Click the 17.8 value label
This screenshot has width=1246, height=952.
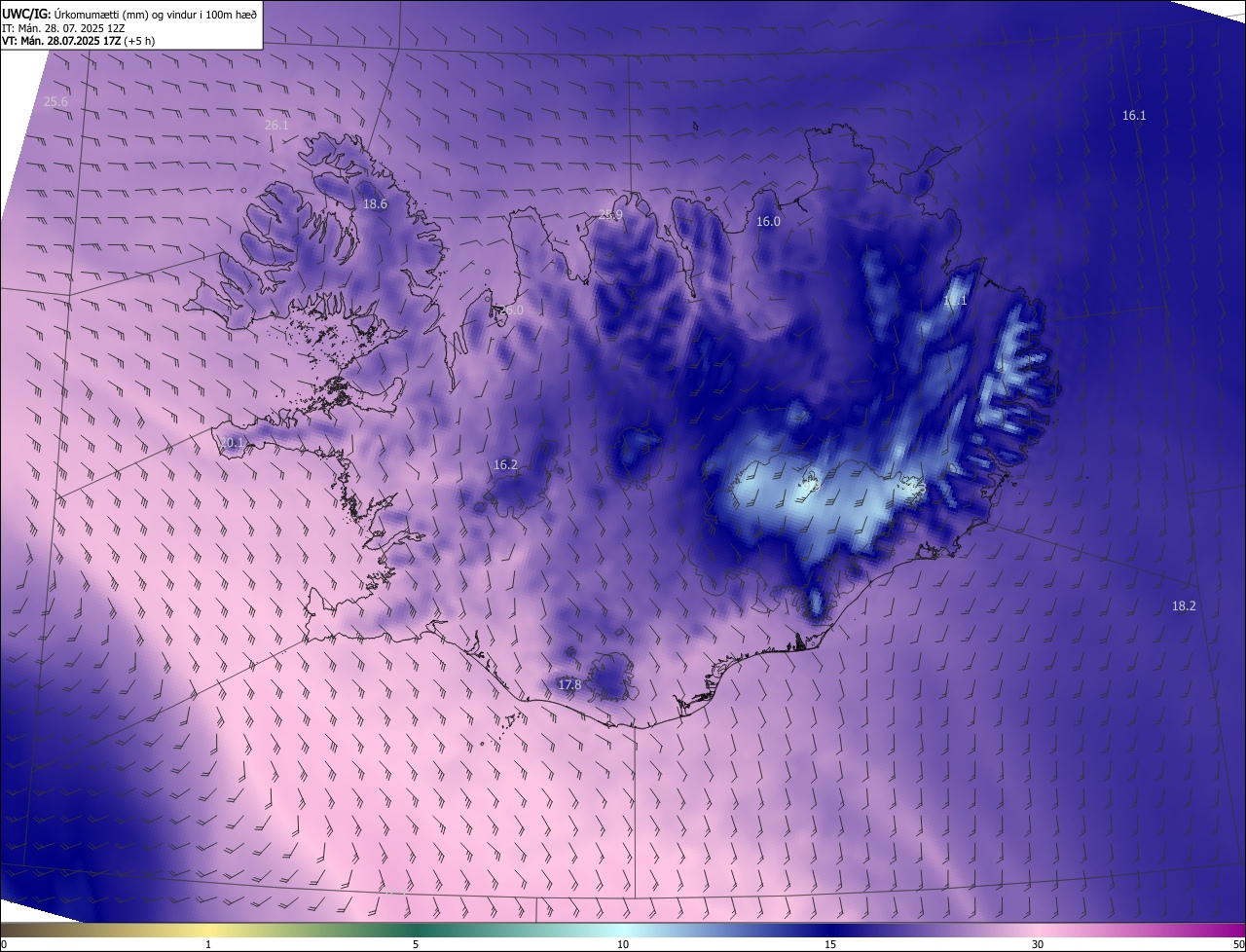click(569, 685)
